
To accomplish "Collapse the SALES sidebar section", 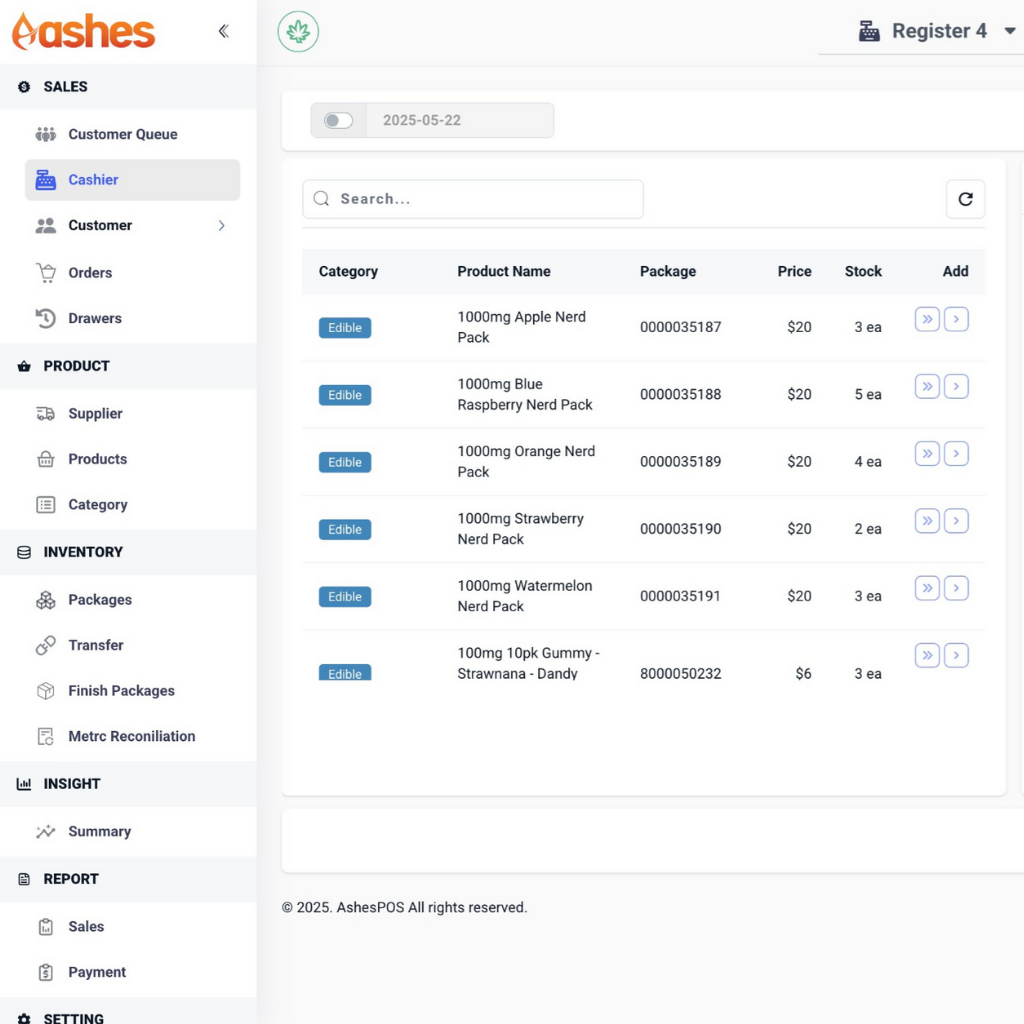I will [x=66, y=87].
